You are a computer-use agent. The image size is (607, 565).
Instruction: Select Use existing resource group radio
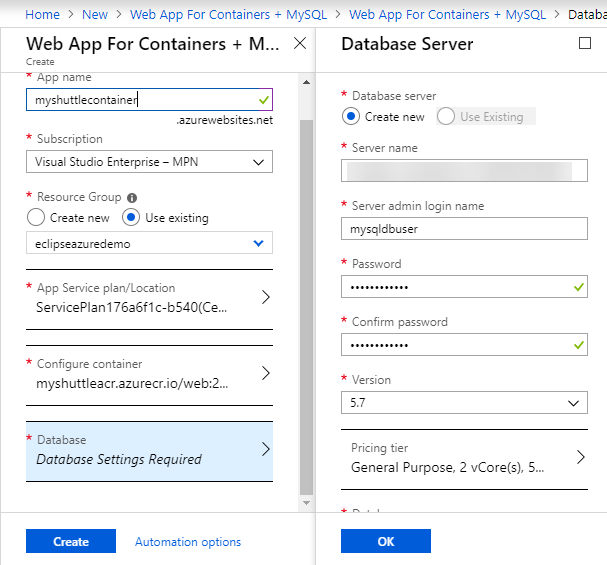(x=131, y=217)
